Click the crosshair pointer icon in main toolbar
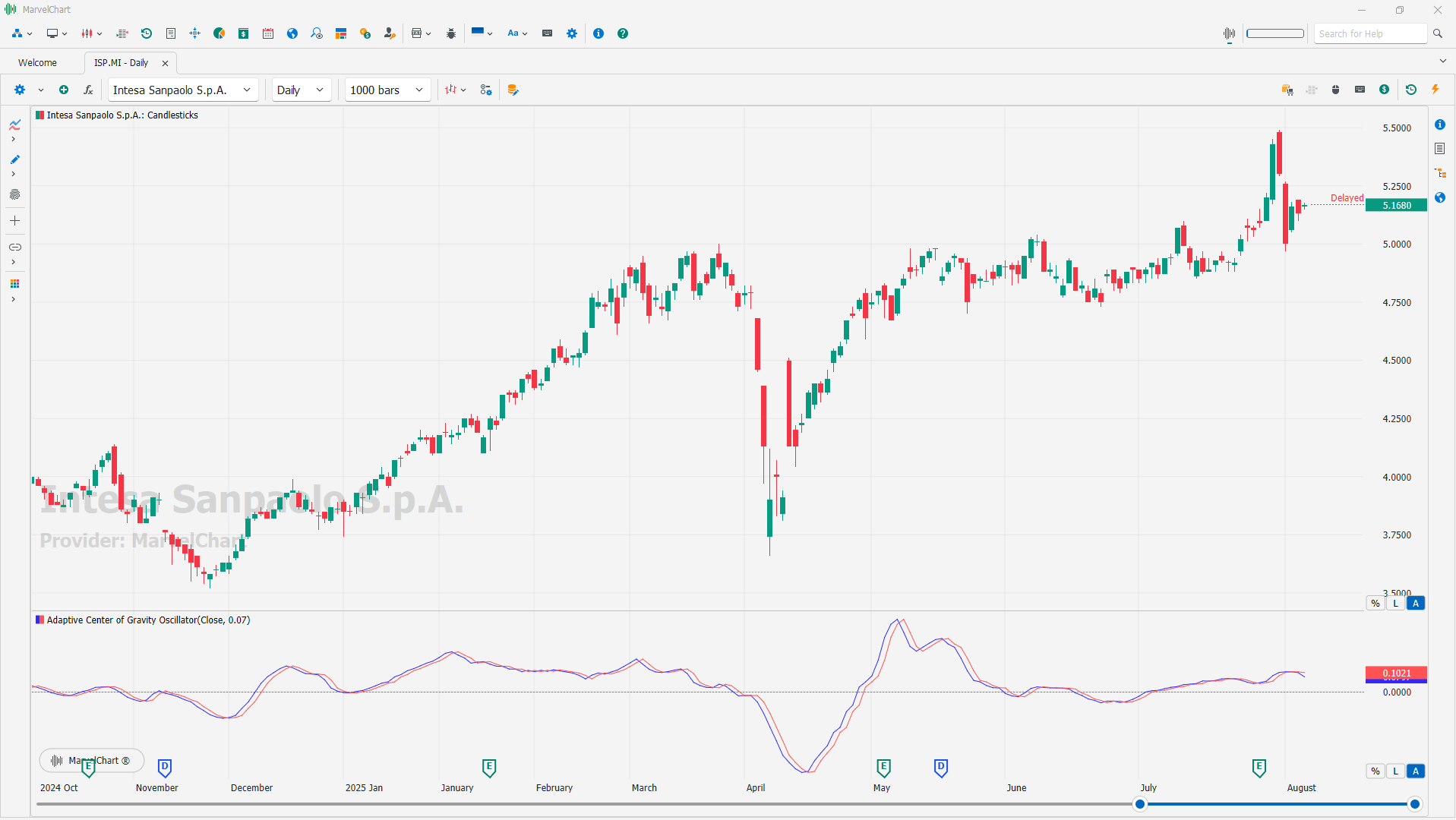 tap(195, 33)
